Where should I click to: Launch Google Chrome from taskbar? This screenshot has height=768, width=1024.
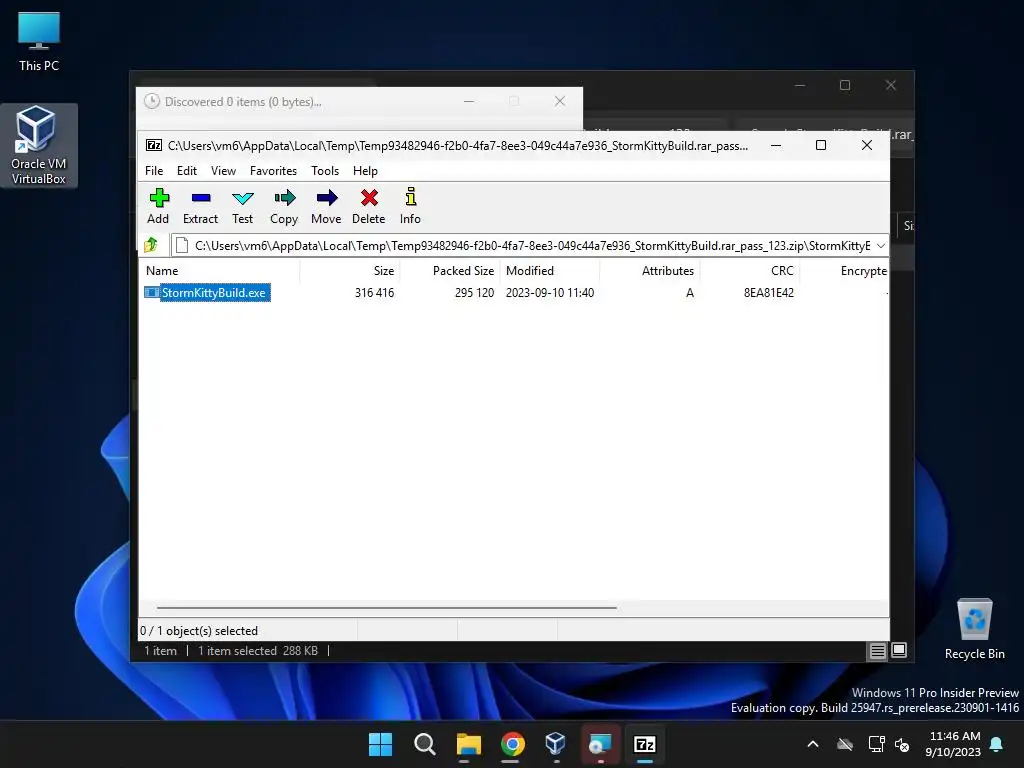513,744
